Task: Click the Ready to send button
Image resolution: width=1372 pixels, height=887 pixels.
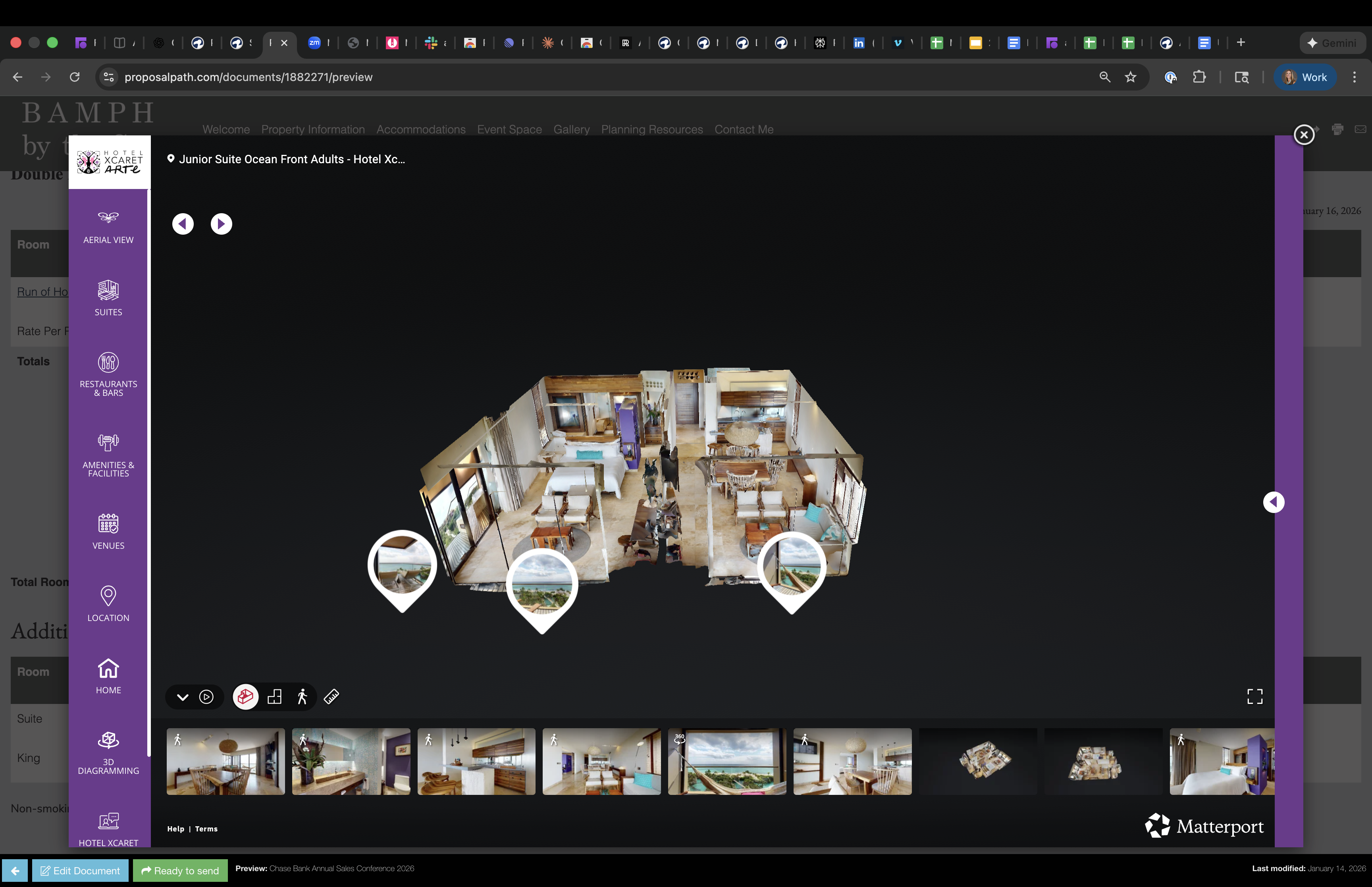Action: coord(180,870)
